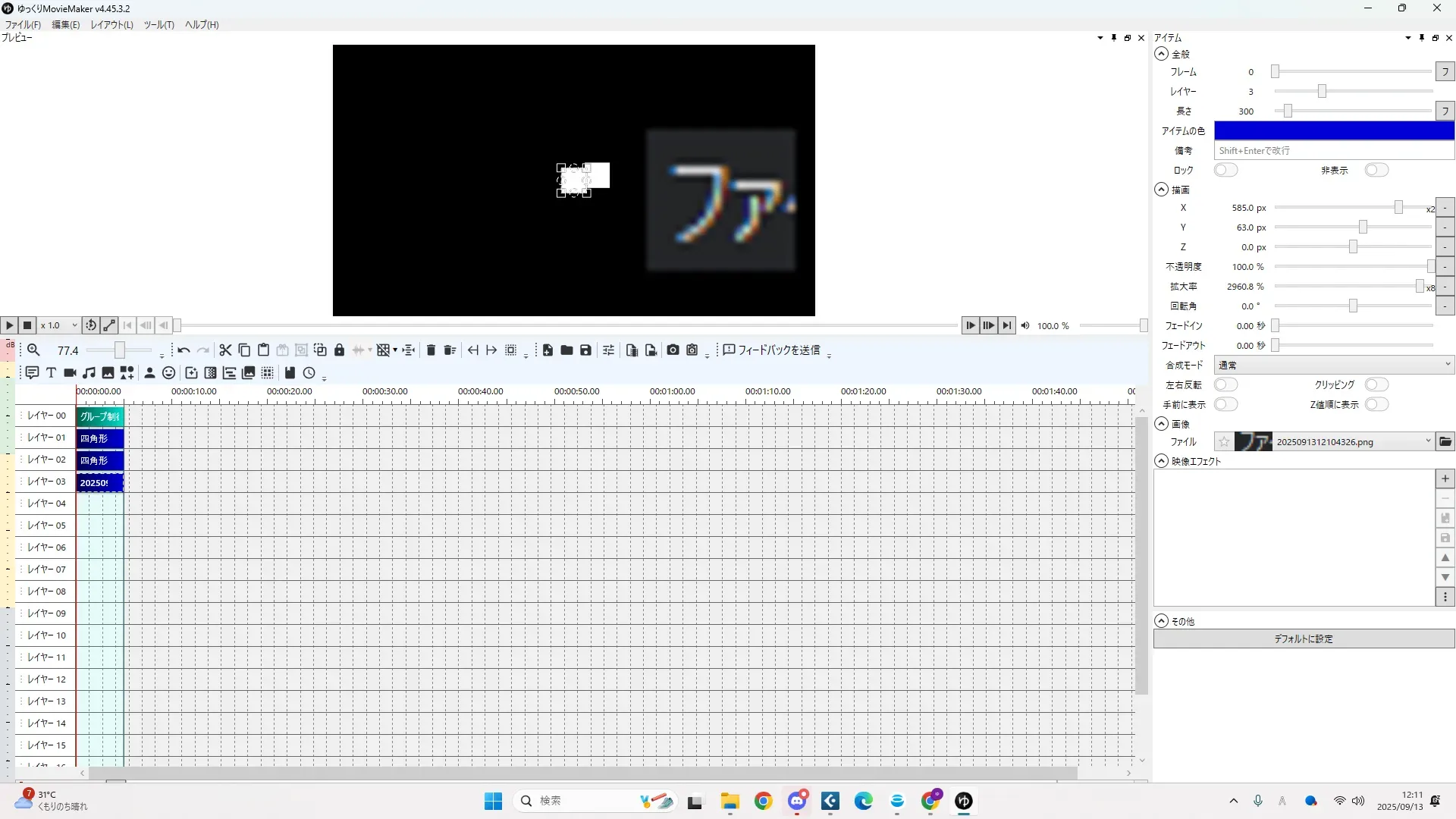1456x819 pixels.
Task: Click フィードバックを送信 button
Action: click(x=772, y=350)
